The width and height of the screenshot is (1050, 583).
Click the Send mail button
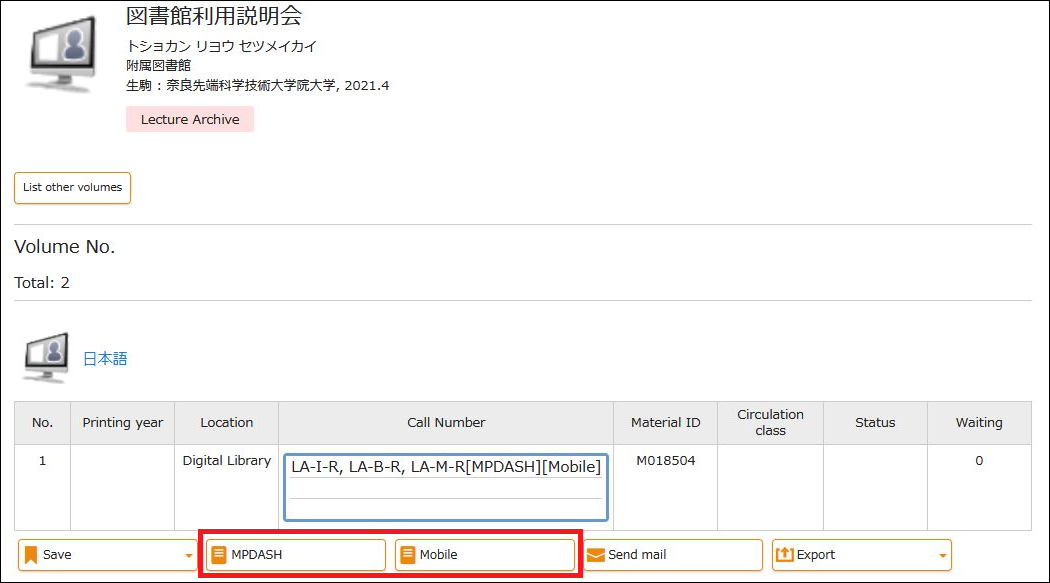[x=673, y=555]
